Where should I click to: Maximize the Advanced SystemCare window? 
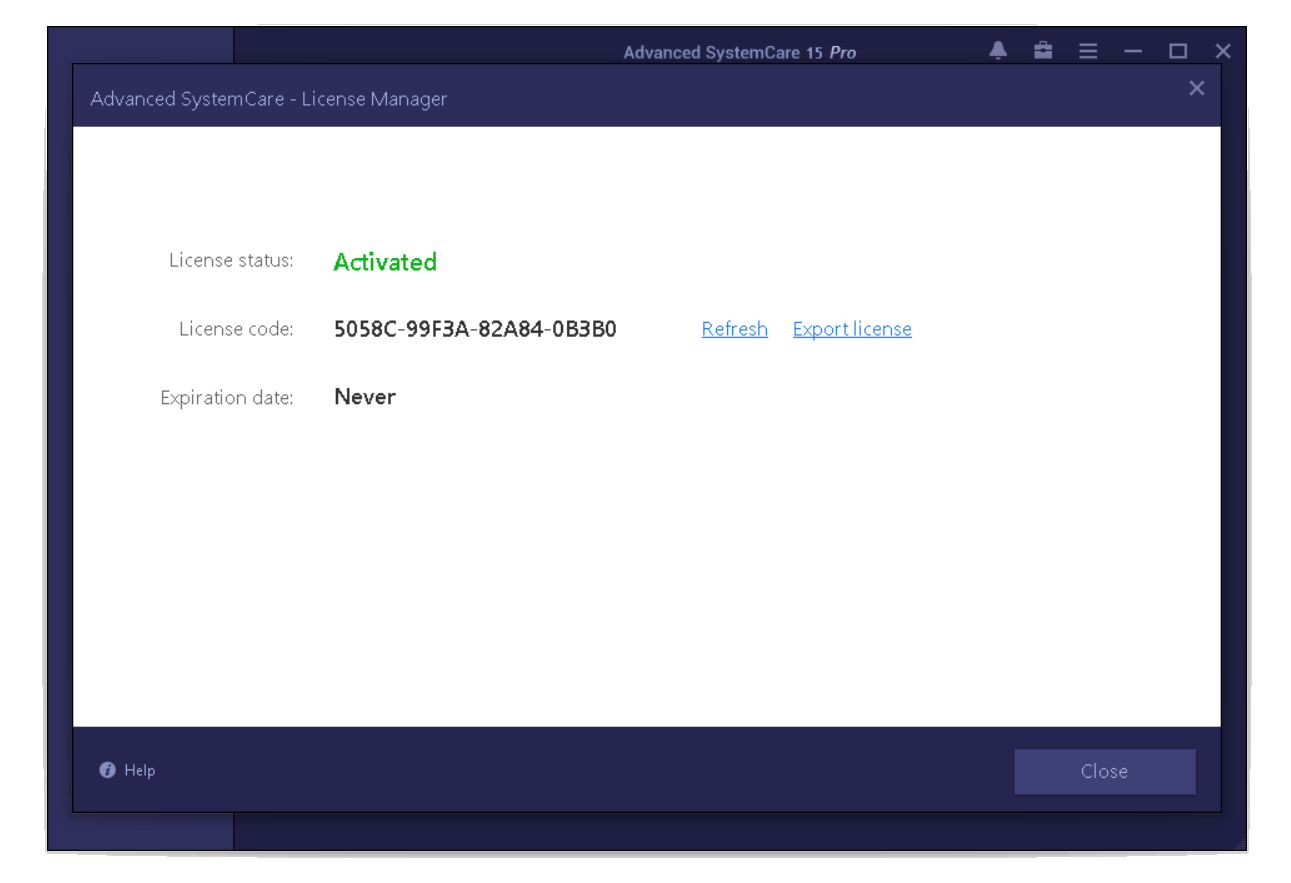click(x=1178, y=51)
